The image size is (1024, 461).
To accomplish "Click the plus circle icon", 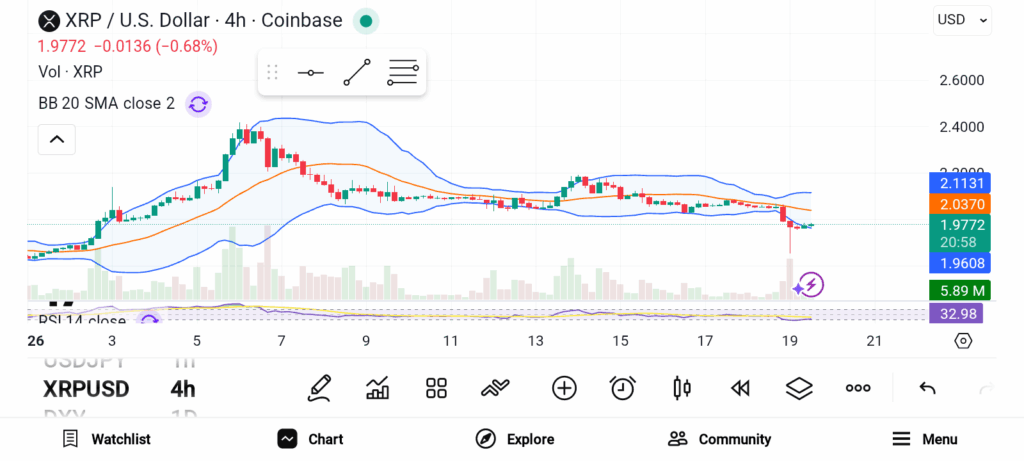I will [564, 388].
